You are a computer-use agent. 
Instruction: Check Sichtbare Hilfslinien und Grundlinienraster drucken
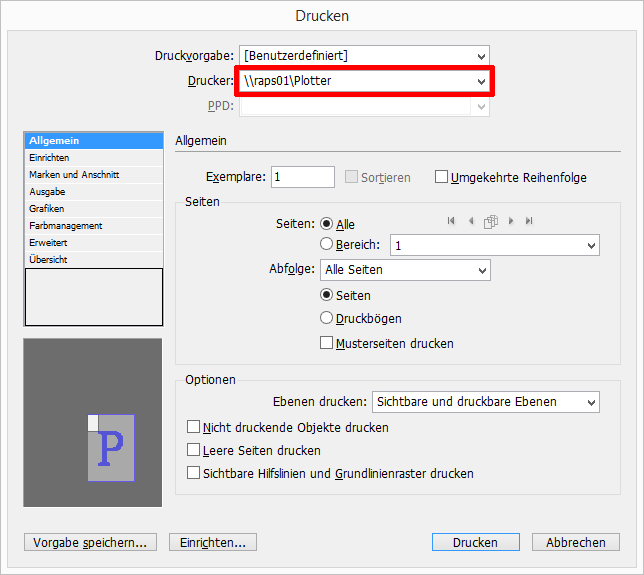tap(193, 473)
